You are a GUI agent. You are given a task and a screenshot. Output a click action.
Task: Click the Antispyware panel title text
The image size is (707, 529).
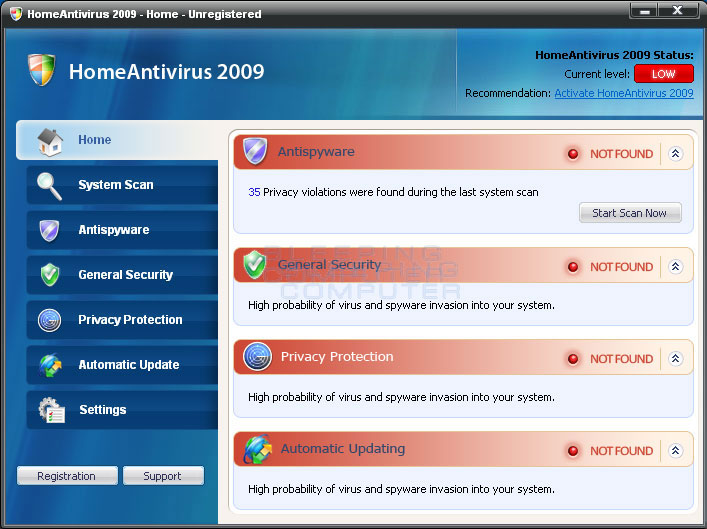(x=316, y=152)
